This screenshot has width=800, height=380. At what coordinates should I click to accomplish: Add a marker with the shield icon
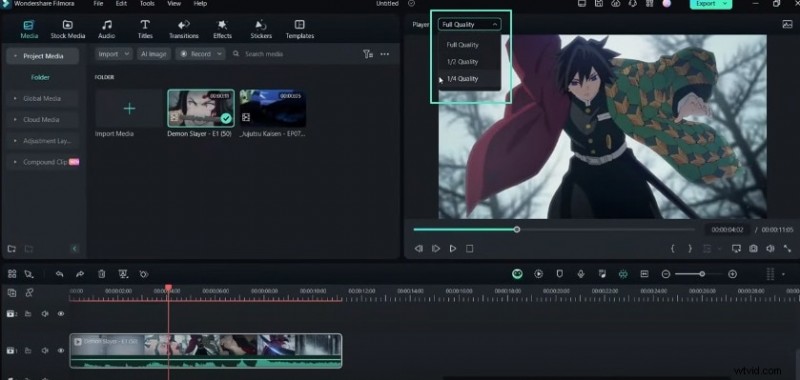point(559,274)
